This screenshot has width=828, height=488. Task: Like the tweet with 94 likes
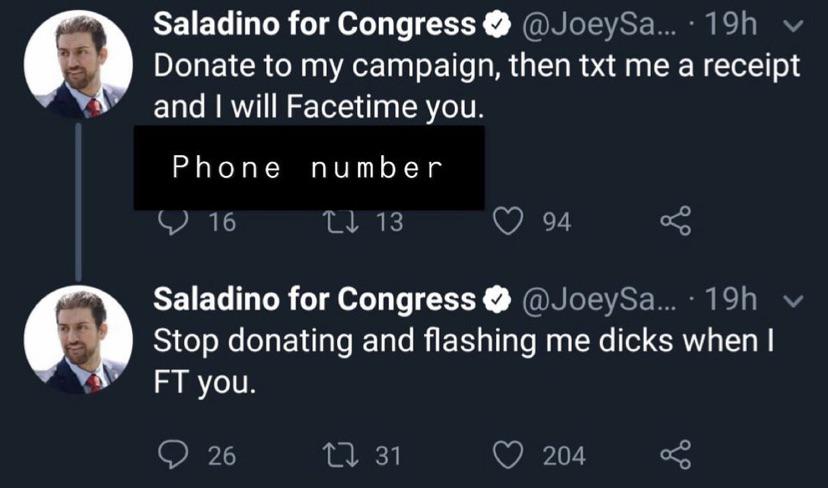pos(510,222)
